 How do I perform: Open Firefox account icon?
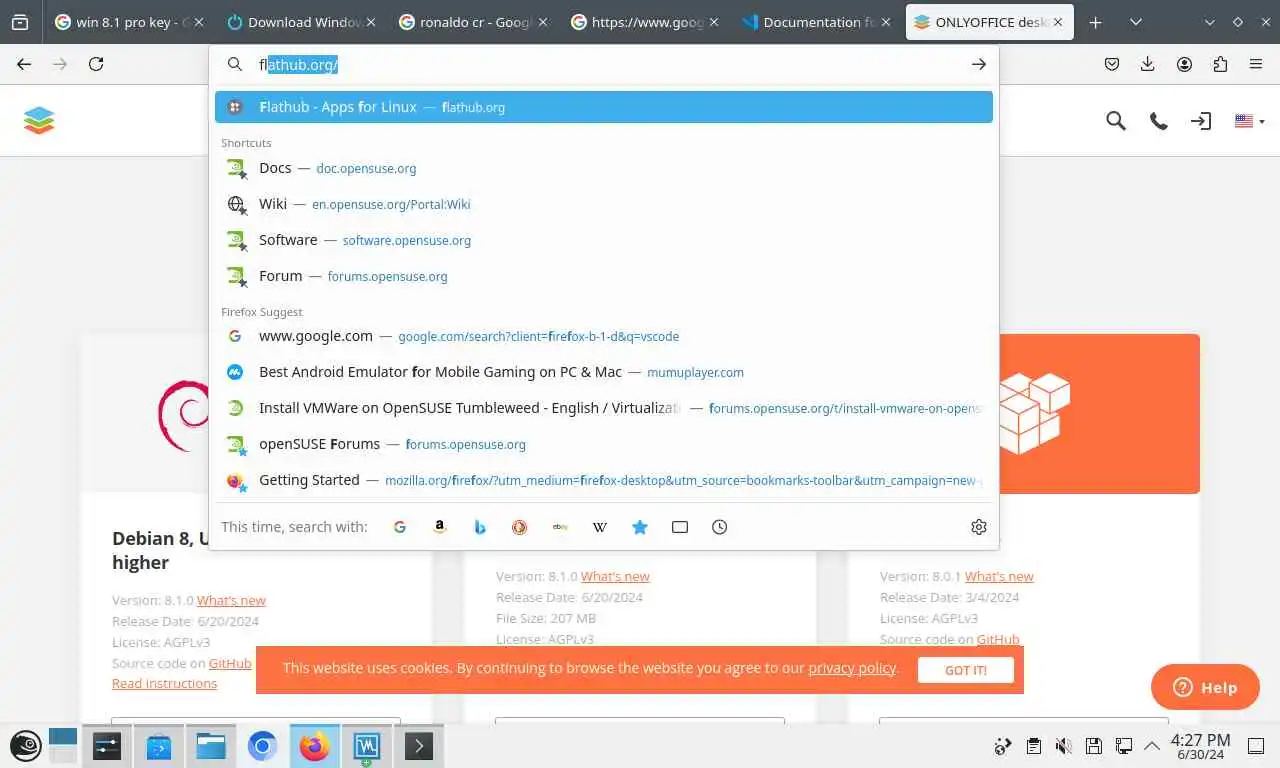pyautogui.click(x=1184, y=64)
